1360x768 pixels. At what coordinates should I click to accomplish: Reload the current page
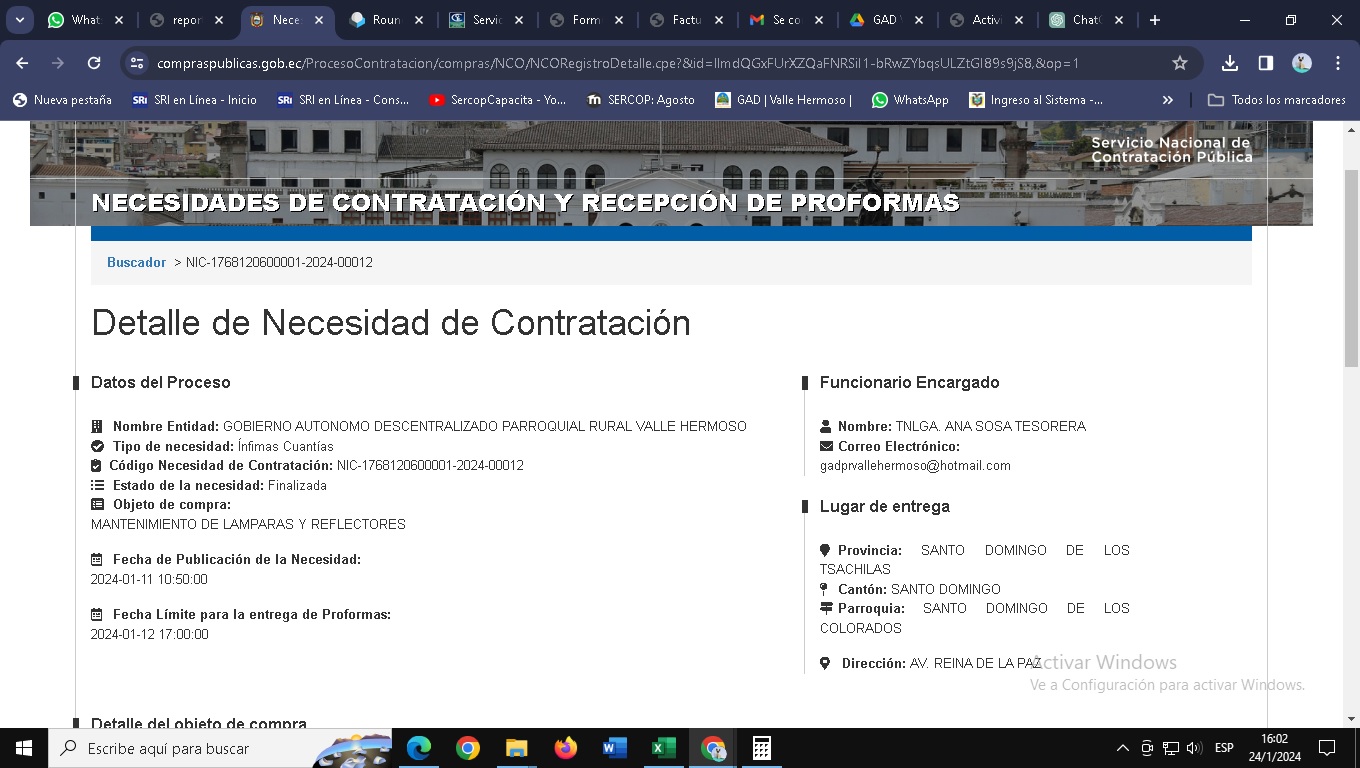coord(94,63)
